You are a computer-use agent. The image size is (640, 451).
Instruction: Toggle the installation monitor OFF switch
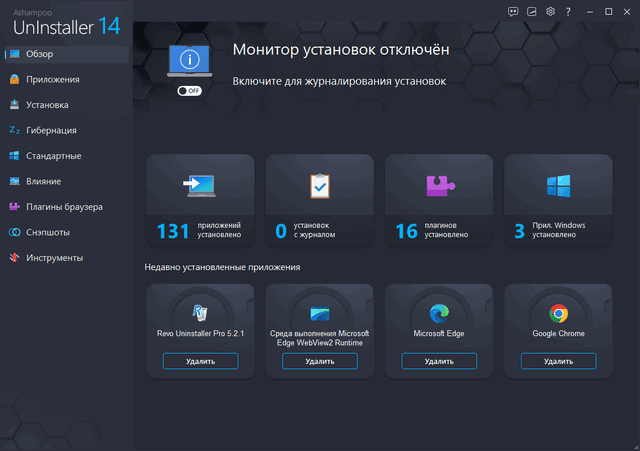[x=189, y=90]
